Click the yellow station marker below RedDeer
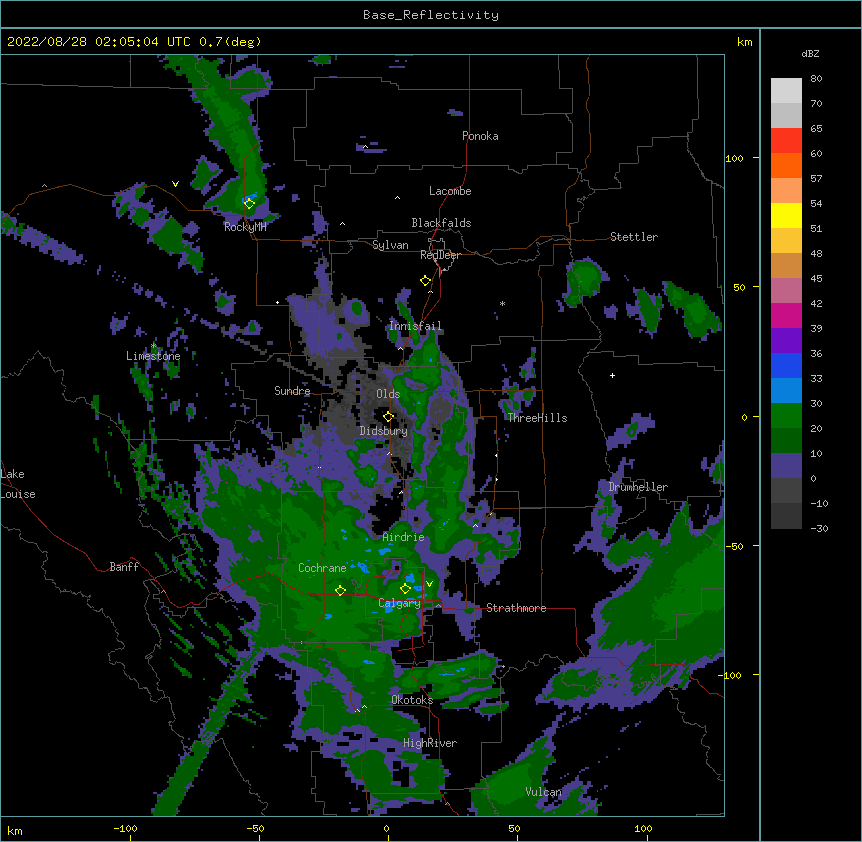Screen dimensions: 862x842 (x=425, y=281)
